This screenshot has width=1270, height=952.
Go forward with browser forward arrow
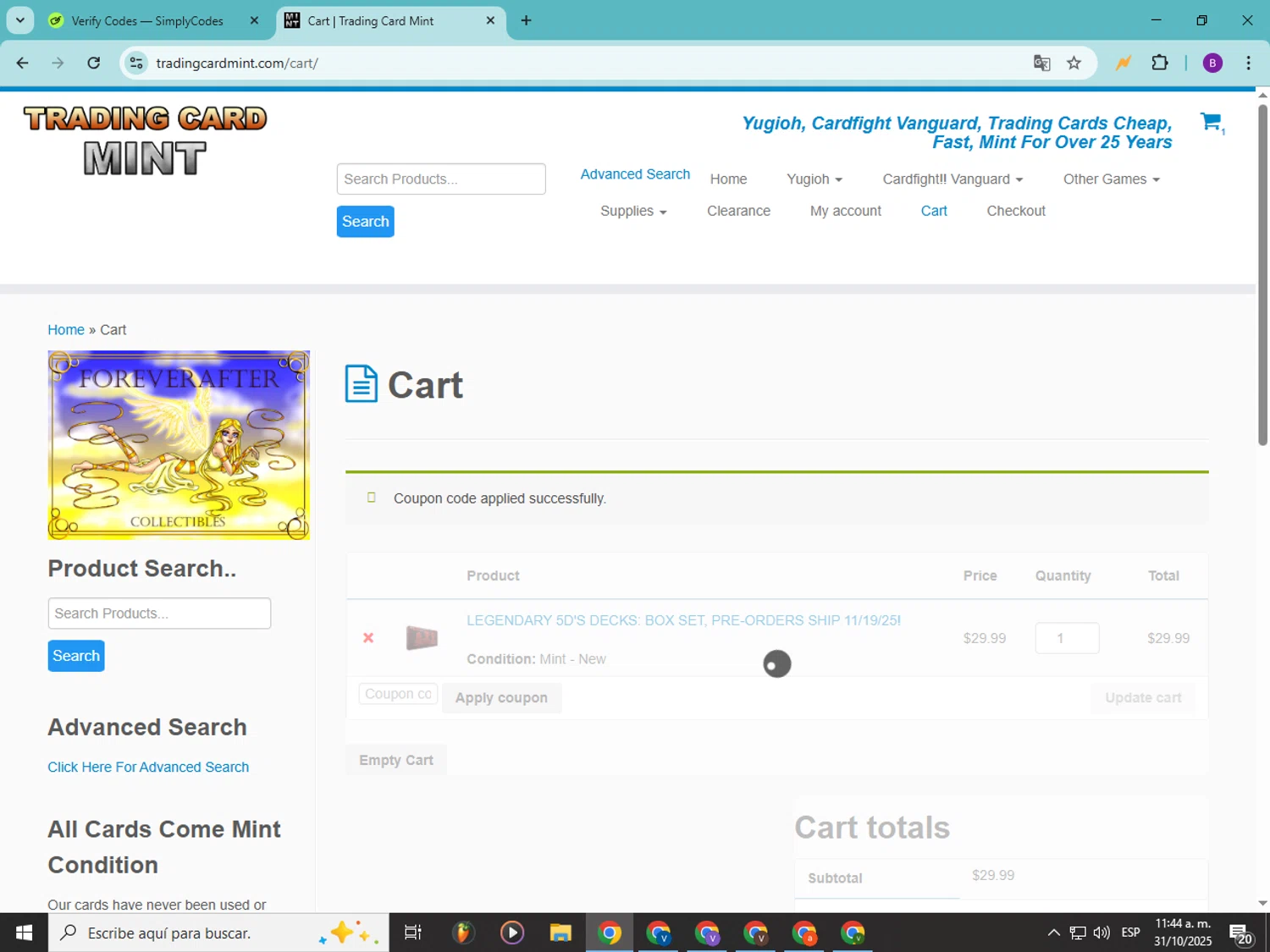pyautogui.click(x=58, y=63)
